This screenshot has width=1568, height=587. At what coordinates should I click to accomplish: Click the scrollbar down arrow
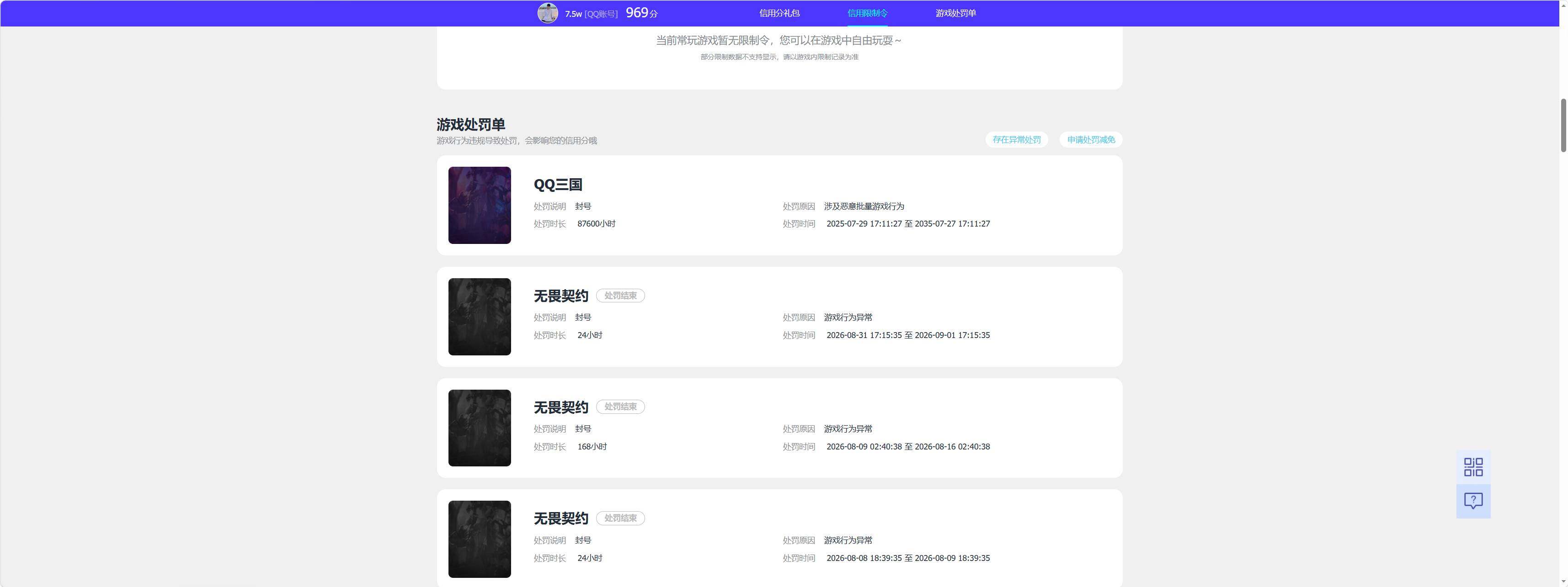click(x=1564, y=582)
